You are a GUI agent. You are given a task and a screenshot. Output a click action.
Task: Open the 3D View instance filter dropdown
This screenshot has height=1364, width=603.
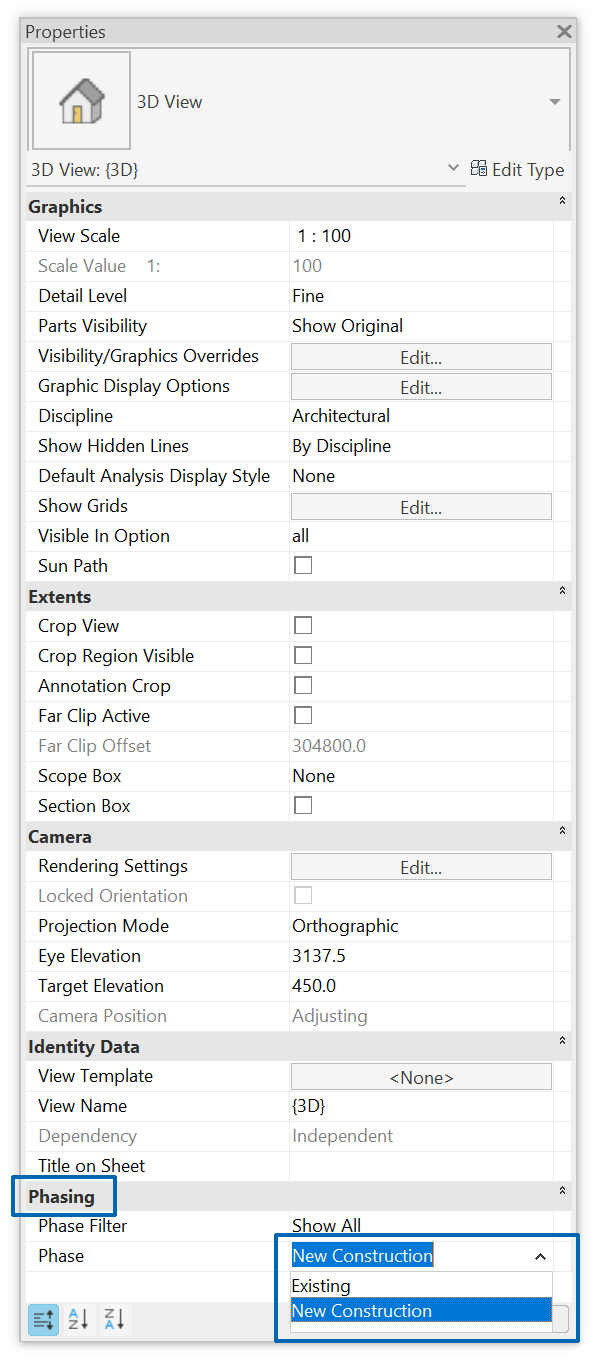(453, 168)
